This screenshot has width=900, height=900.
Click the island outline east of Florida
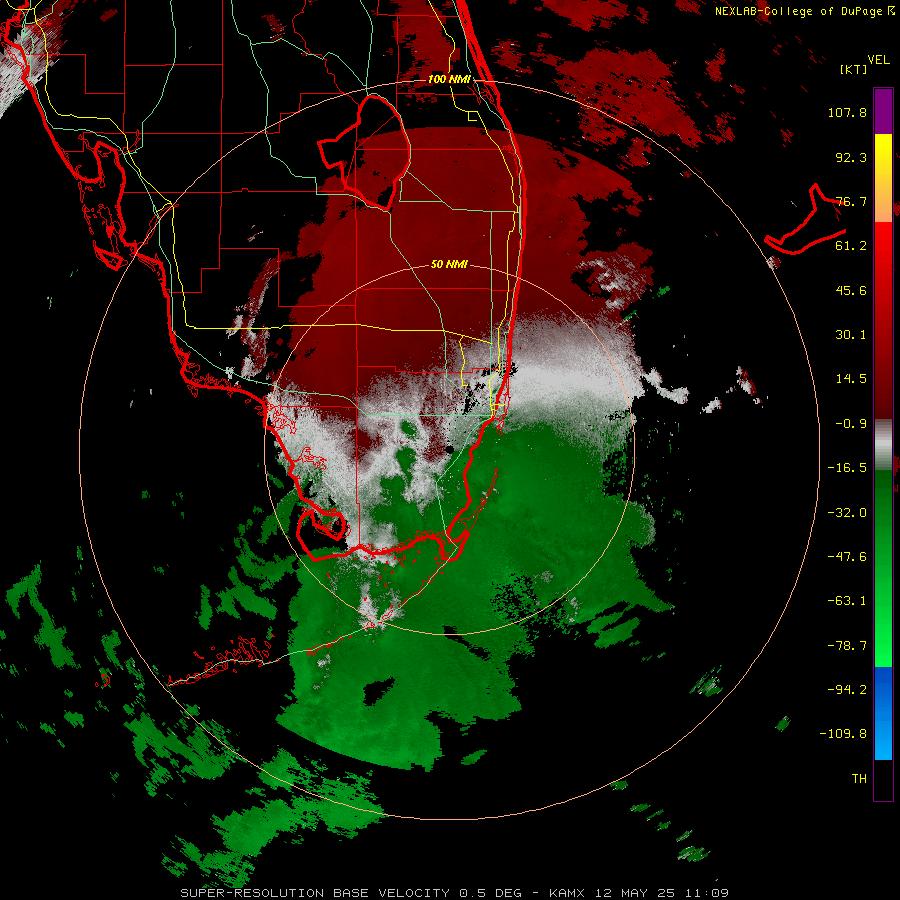click(805, 221)
